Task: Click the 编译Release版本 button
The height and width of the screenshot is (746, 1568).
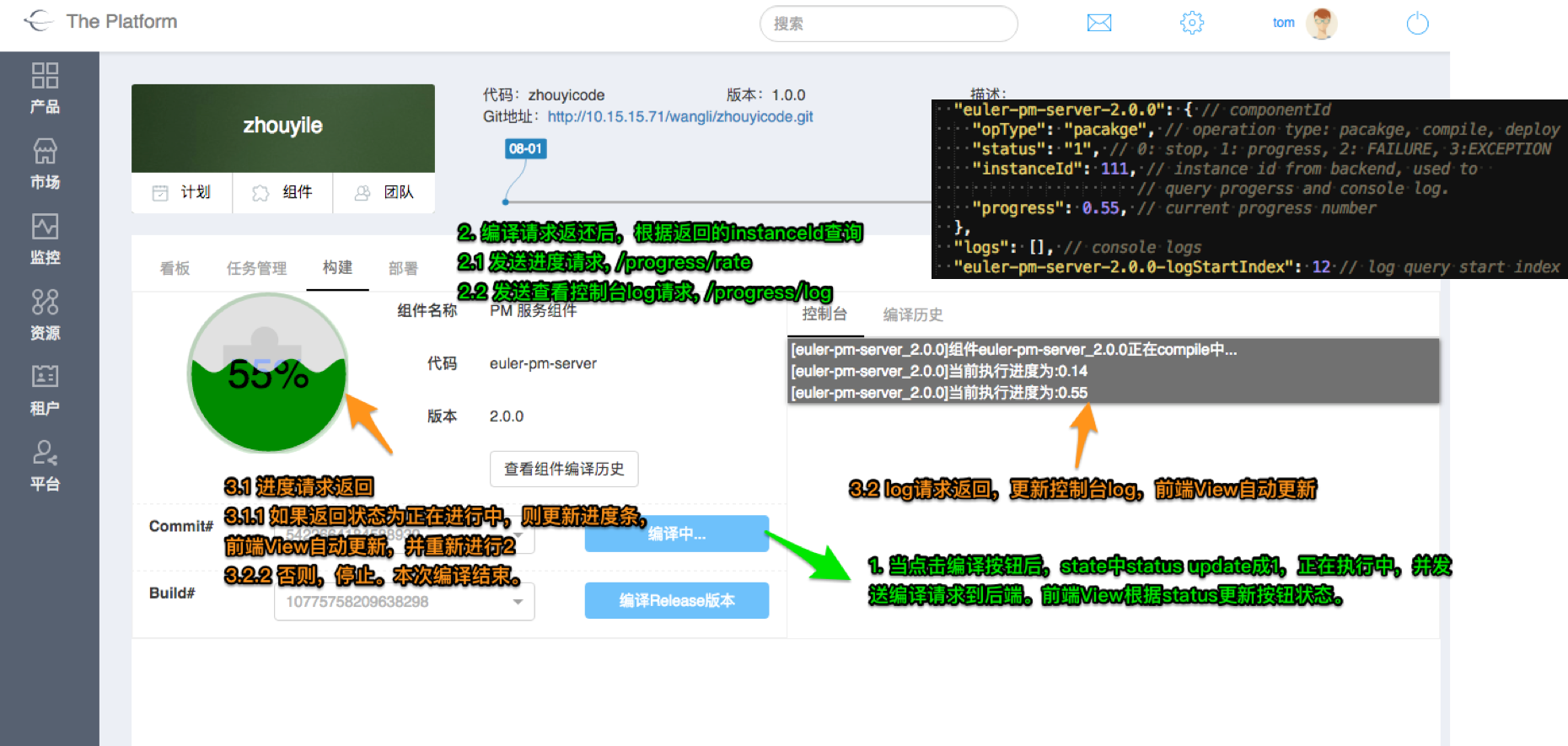Action: point(677,601)
